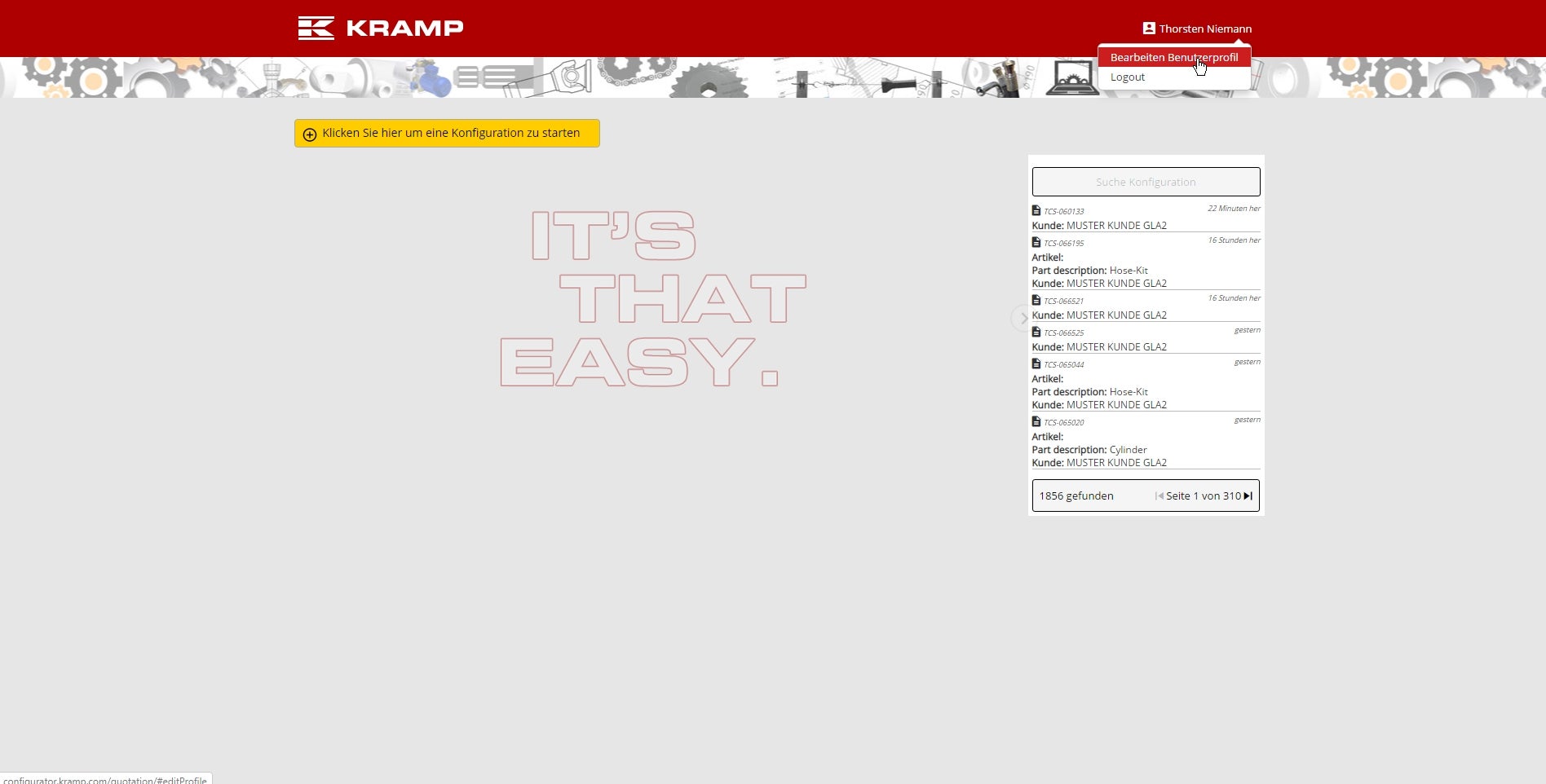Open configuration TCS-065020
This screenshot has height=784, width=1546.
pyautogui.click(x=1064, y=422)
